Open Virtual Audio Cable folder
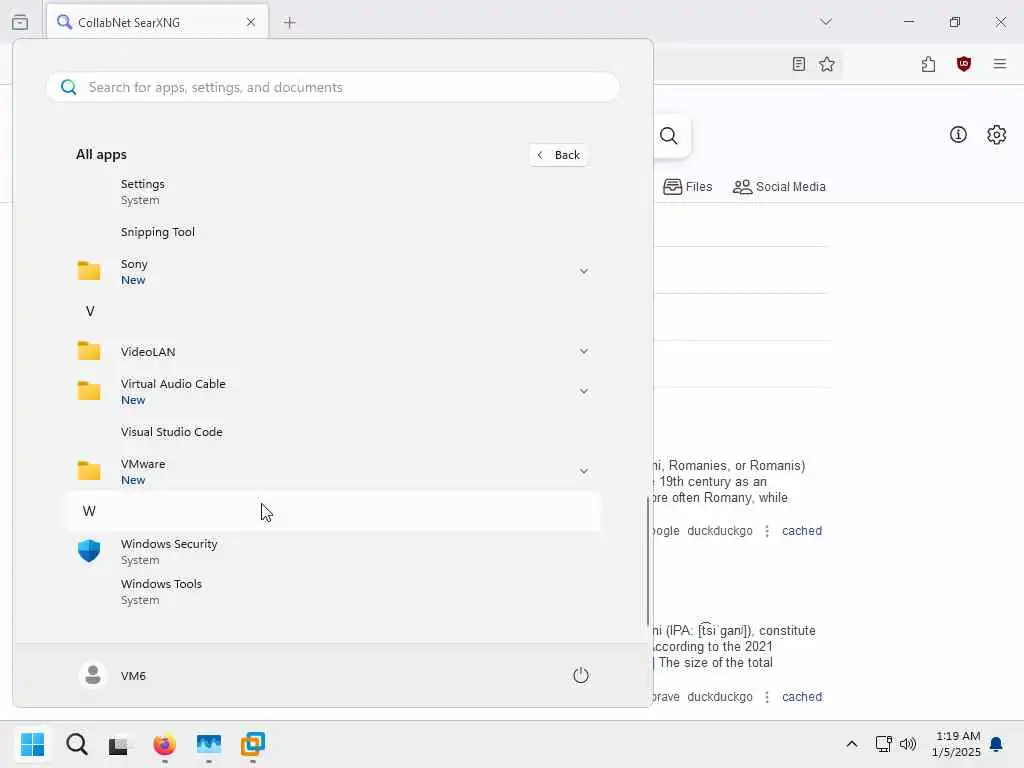The image size is (1024, 768). pos(333,391)
